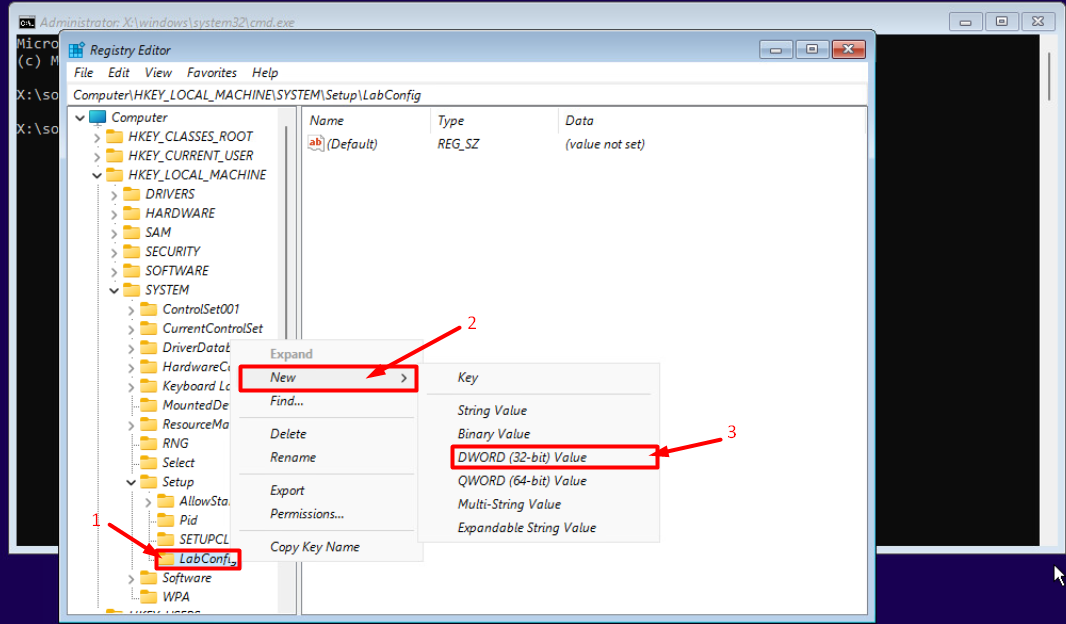Click the lowercase Software folder icon under SYSTEM
The width and height of the screenshot is (1066, 624).
[149, 578]
